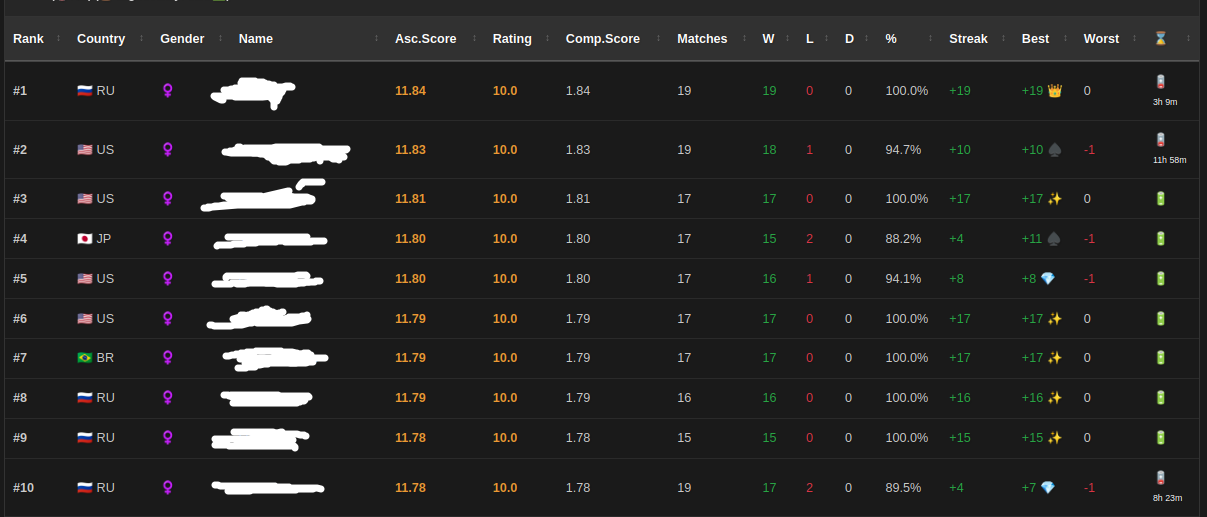Click the female gender symbol for rank #4
Screen dimensions: 1207x517
(168, 239)
